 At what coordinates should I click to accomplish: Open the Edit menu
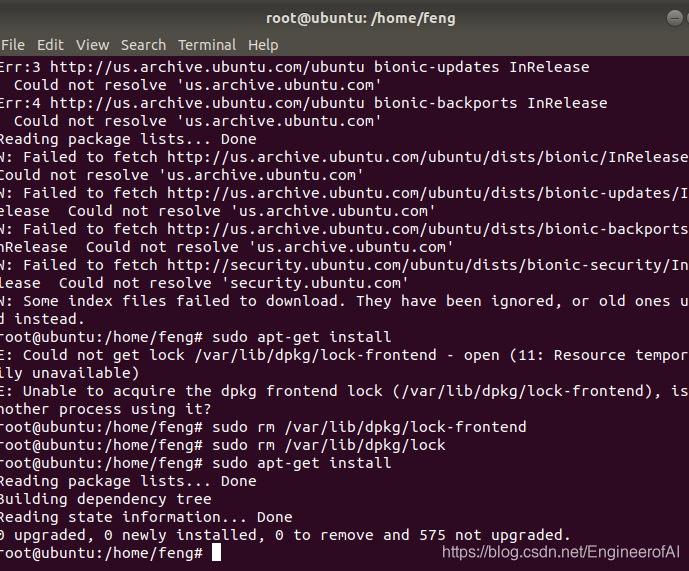(50, 45)
